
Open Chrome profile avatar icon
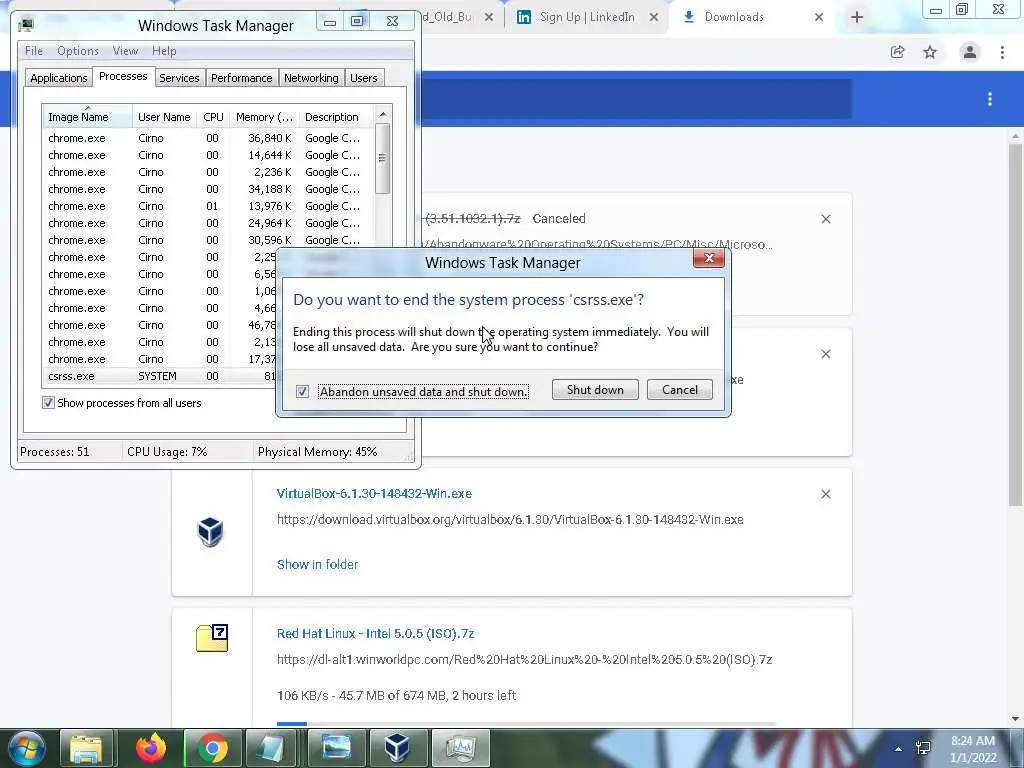tap(970, 52)
